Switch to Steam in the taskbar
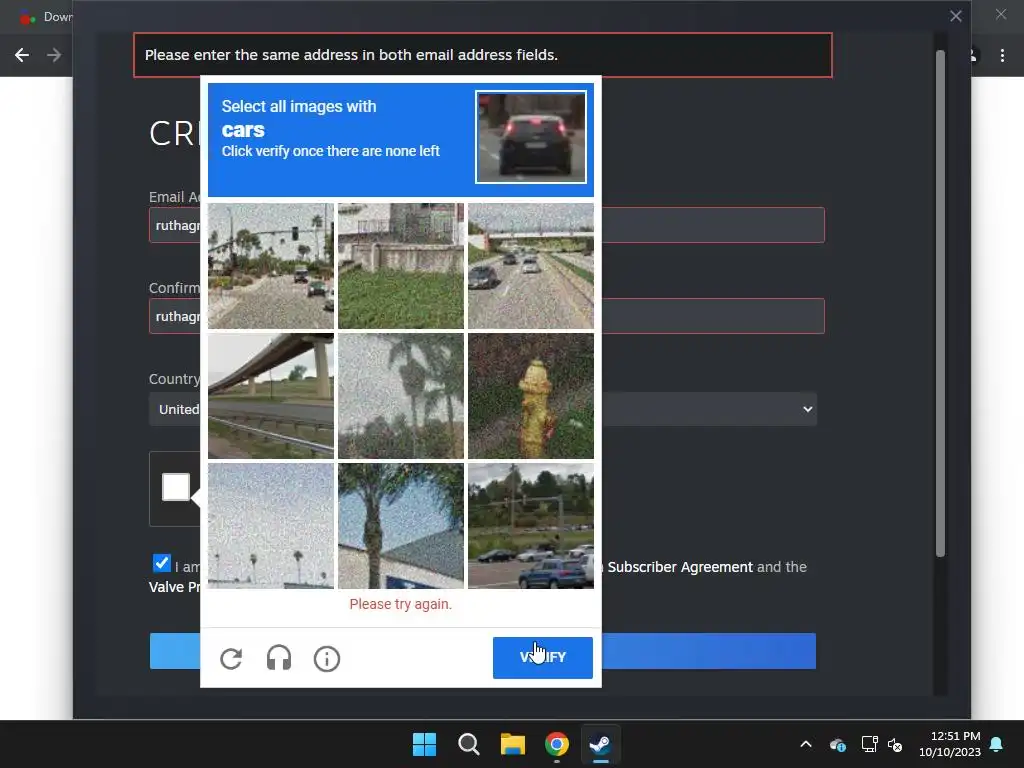This screenshot has height=768, width=1024. (x=600, y=744)
